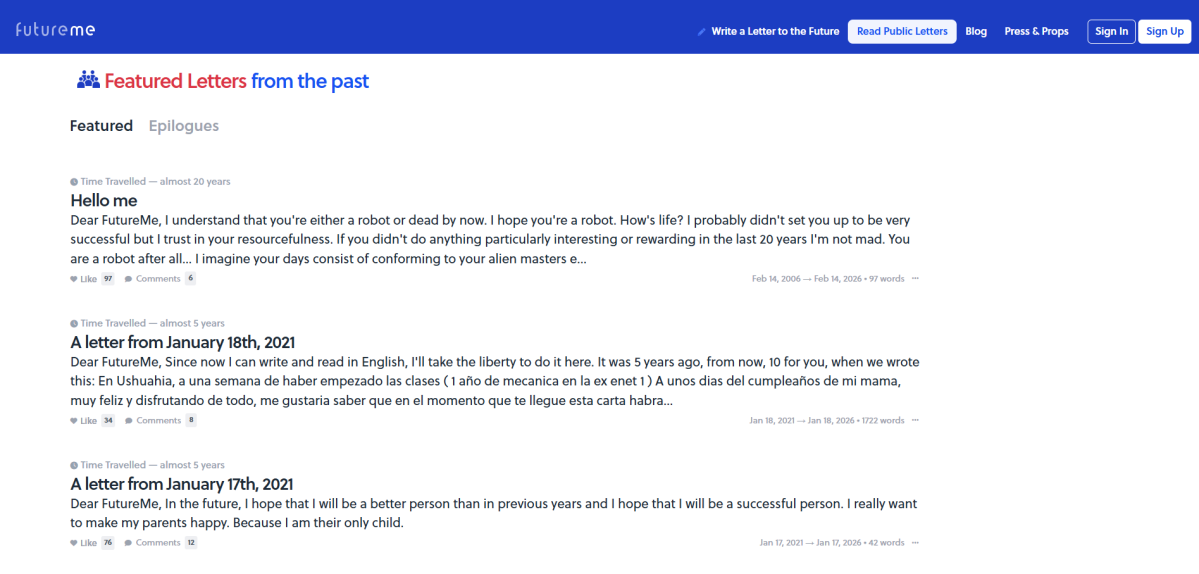This screenshot has width=1199, height=574.
Task: Open the January 17th letter ellipsis menu
Action: pyautogui.click(x=915, y=543)
